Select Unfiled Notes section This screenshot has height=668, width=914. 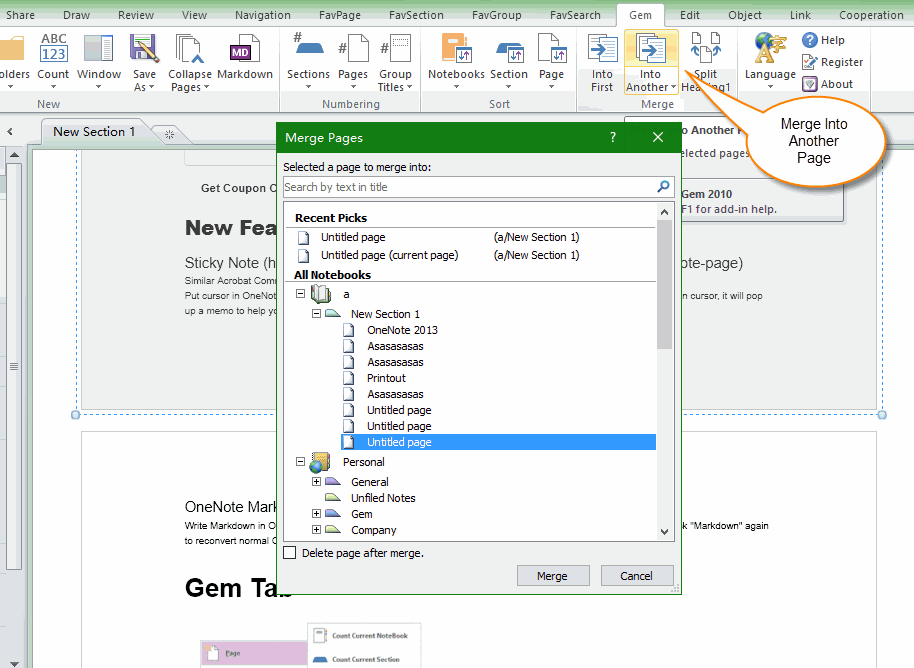[383, 498]
